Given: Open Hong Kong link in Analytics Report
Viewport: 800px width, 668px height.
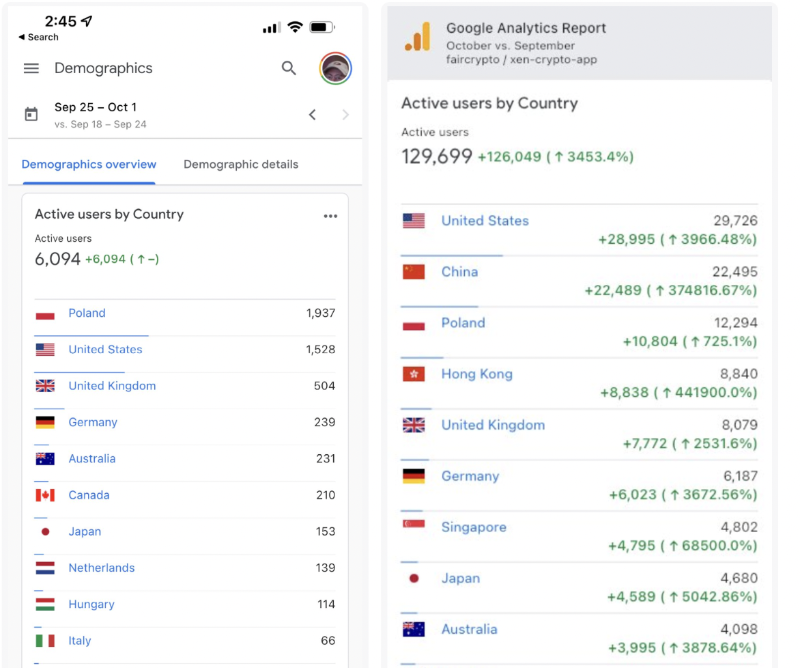Looking at the screenshot, I should coord(477,374).
